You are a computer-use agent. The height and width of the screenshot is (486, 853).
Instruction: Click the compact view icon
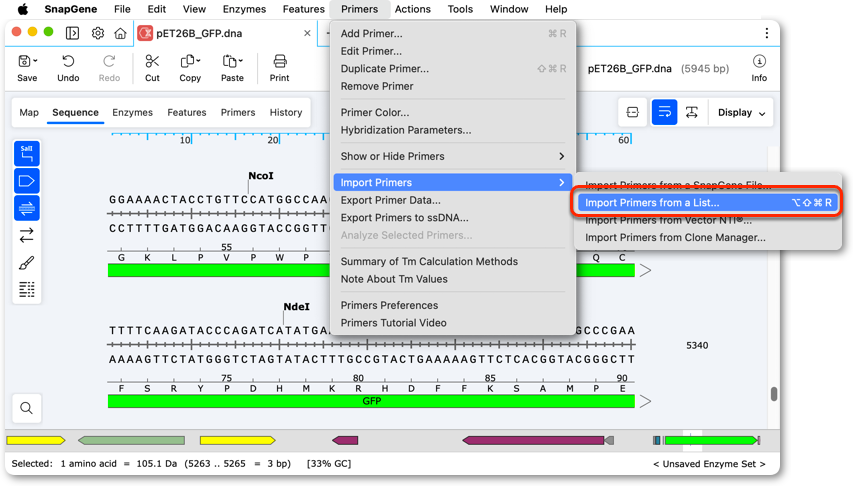632,112
